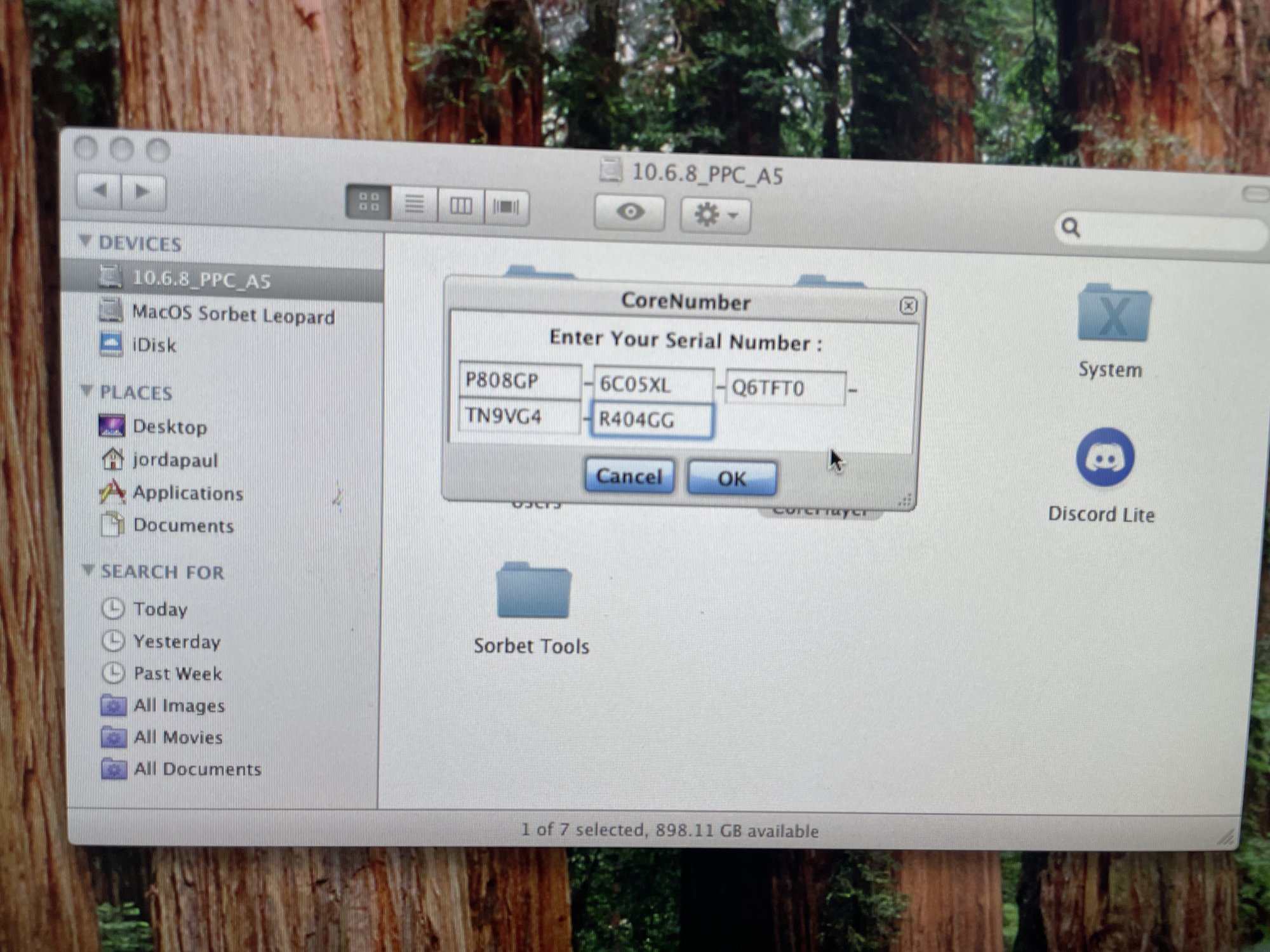Switch to icon view mode
Viewport: 1270px width, 952px height.
point(368,202)
